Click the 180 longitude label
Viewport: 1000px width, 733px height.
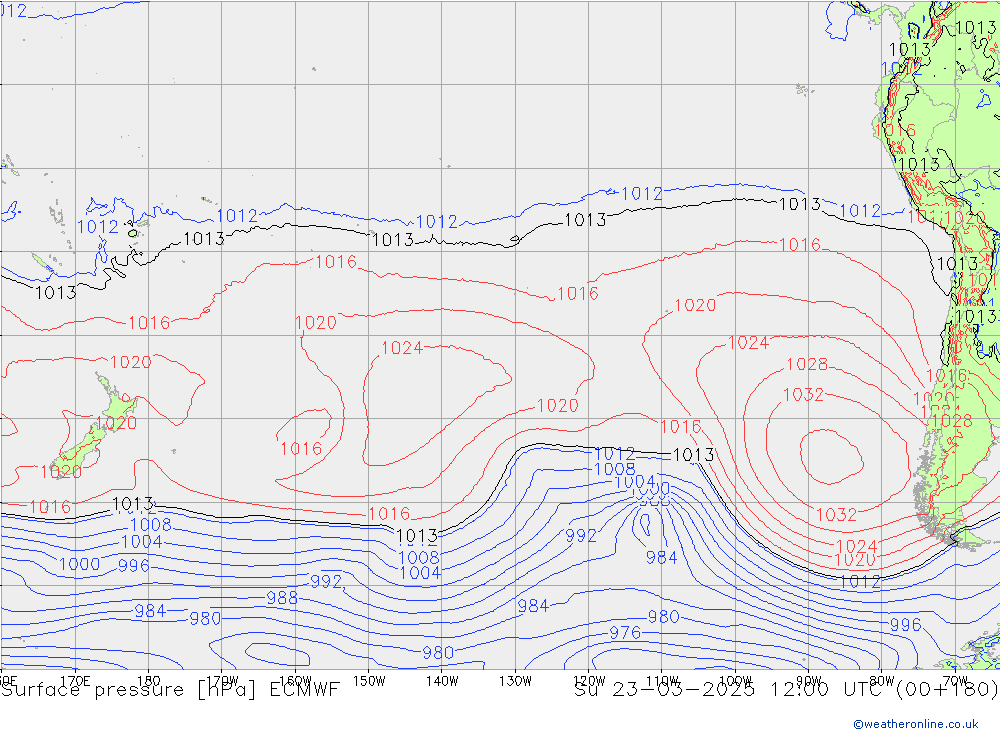149,681
